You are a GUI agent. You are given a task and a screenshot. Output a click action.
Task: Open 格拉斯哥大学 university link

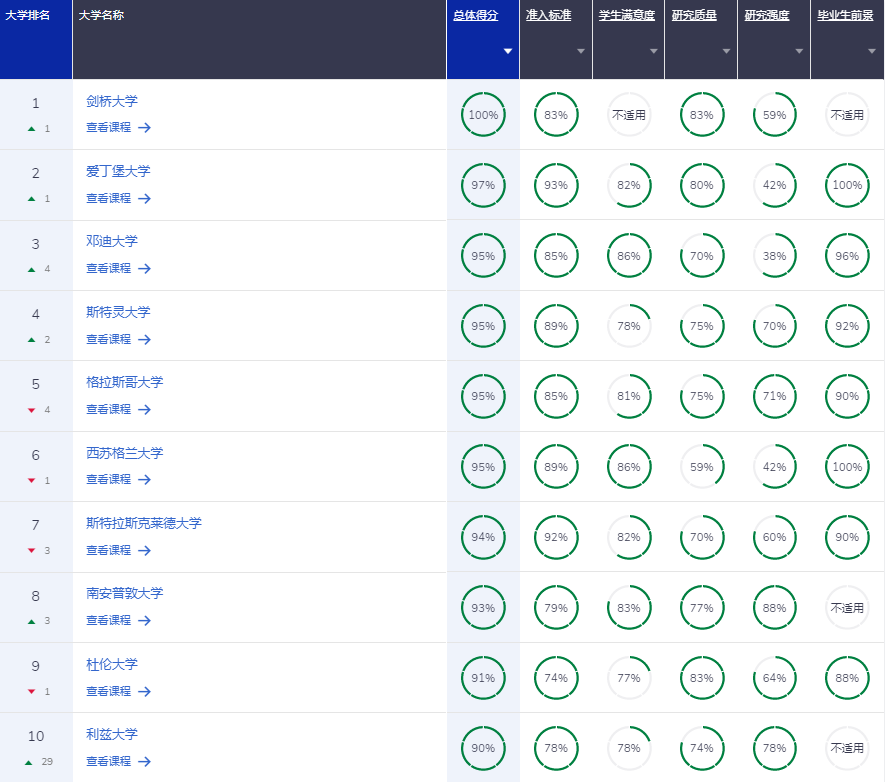click(124, 382)
